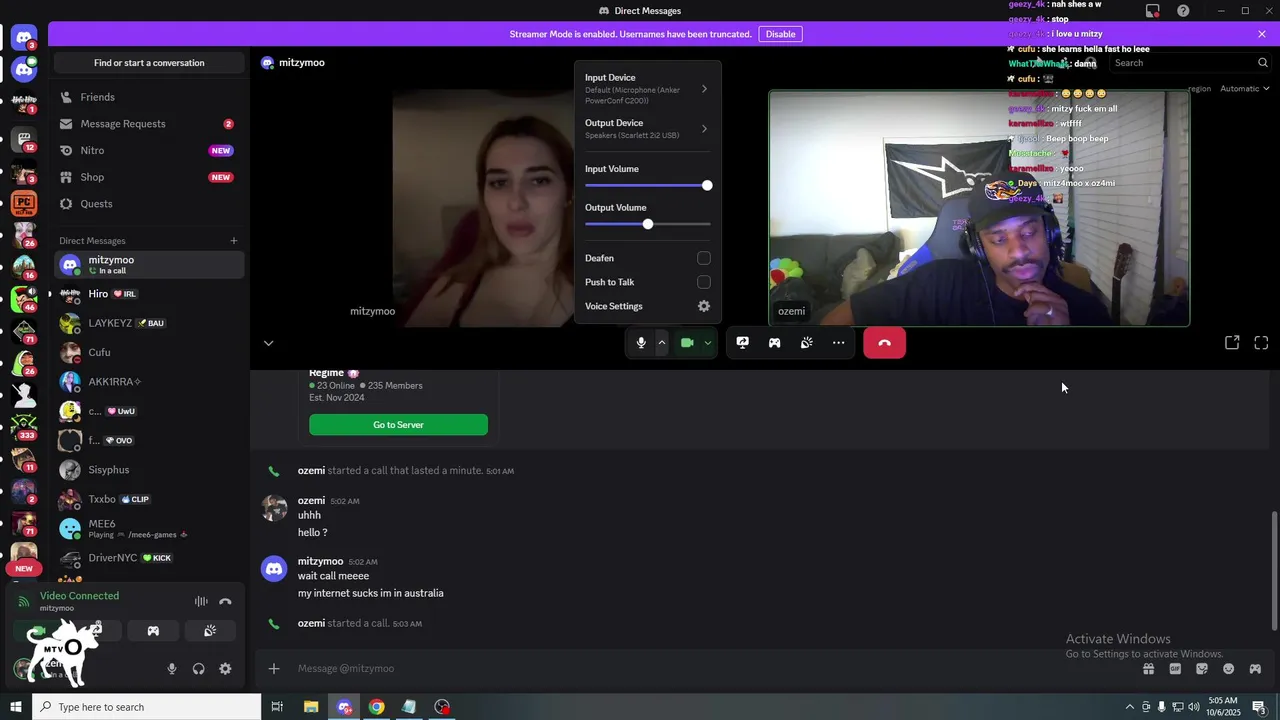Viewport: 1280px width, 720px height.
Task: Open soundboard in the call control bar
Action: coord(806,343)
